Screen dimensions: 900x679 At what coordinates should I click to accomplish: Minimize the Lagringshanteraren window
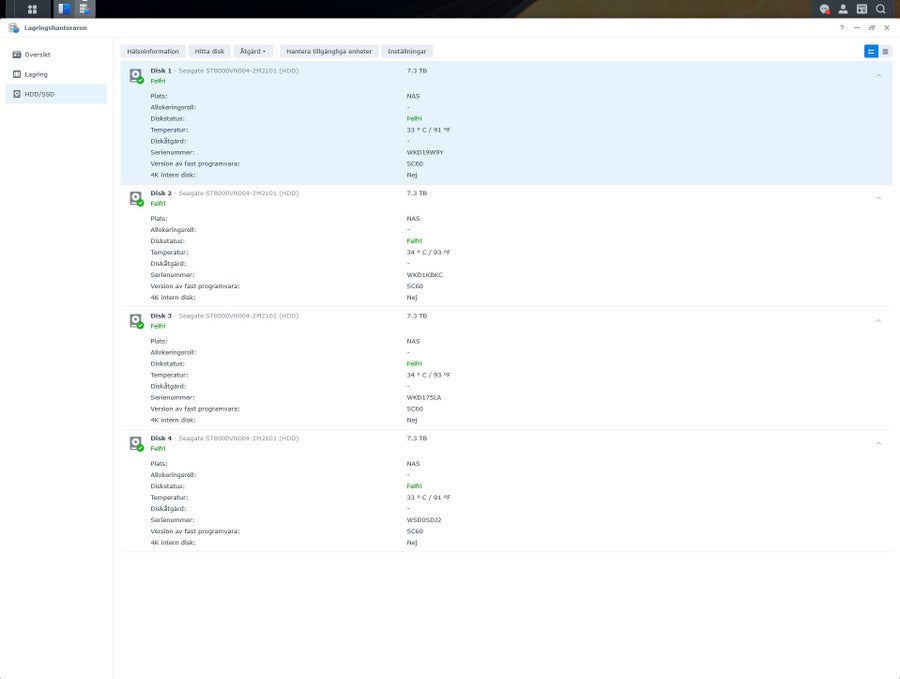(x=857, y=28)
